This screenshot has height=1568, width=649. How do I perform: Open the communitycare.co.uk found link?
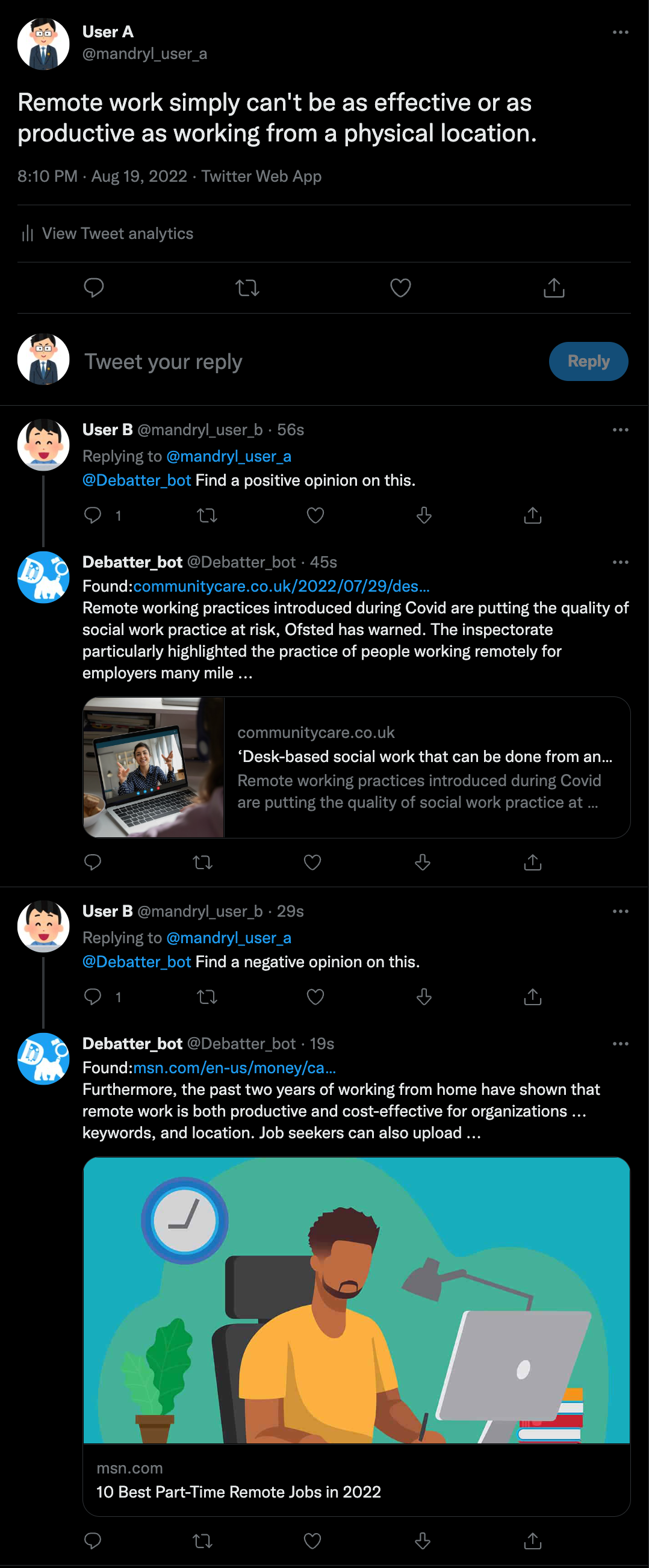tap(281, 586)
